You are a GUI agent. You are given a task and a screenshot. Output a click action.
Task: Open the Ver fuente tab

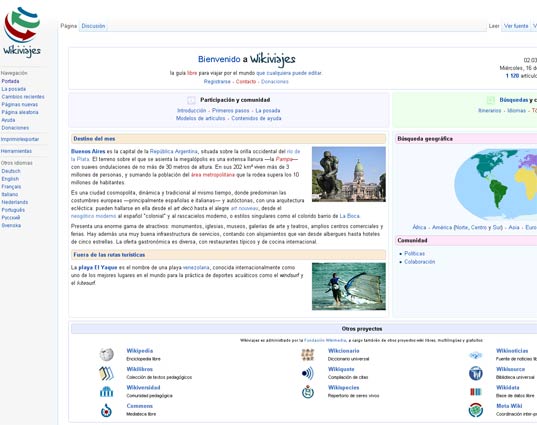516,26
